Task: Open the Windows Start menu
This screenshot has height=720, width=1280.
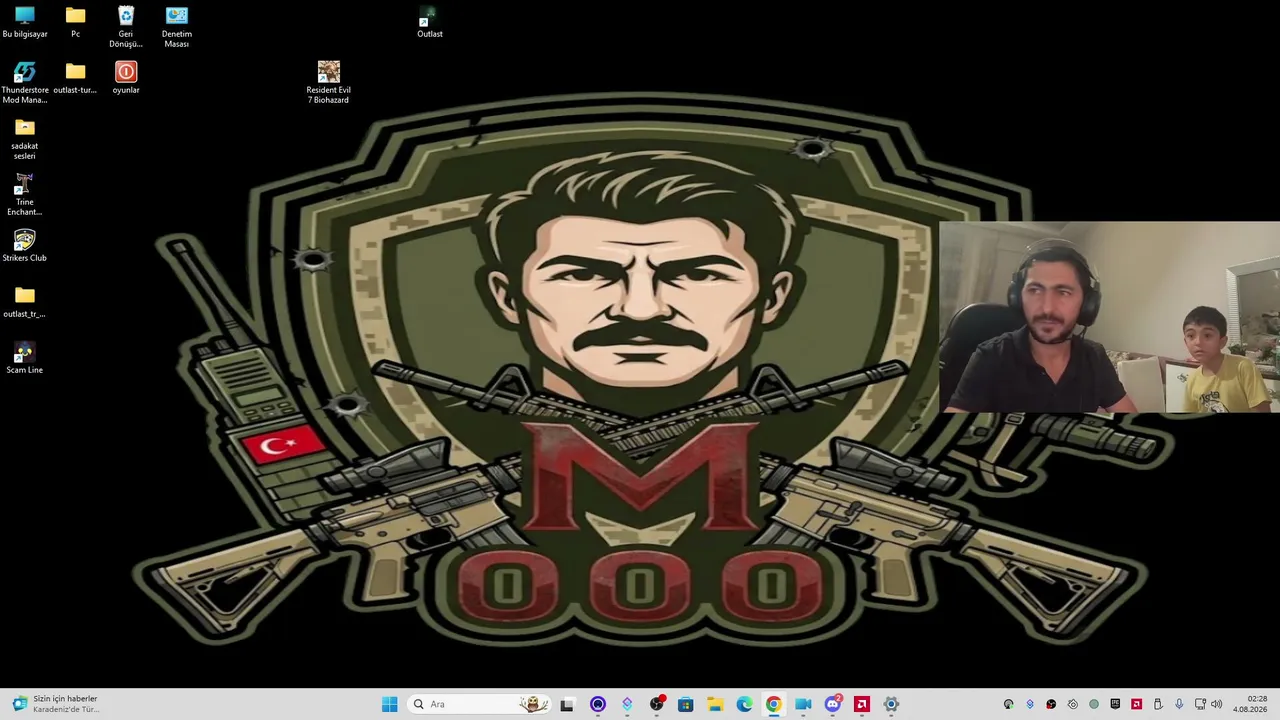Action: tap(389, 704)
